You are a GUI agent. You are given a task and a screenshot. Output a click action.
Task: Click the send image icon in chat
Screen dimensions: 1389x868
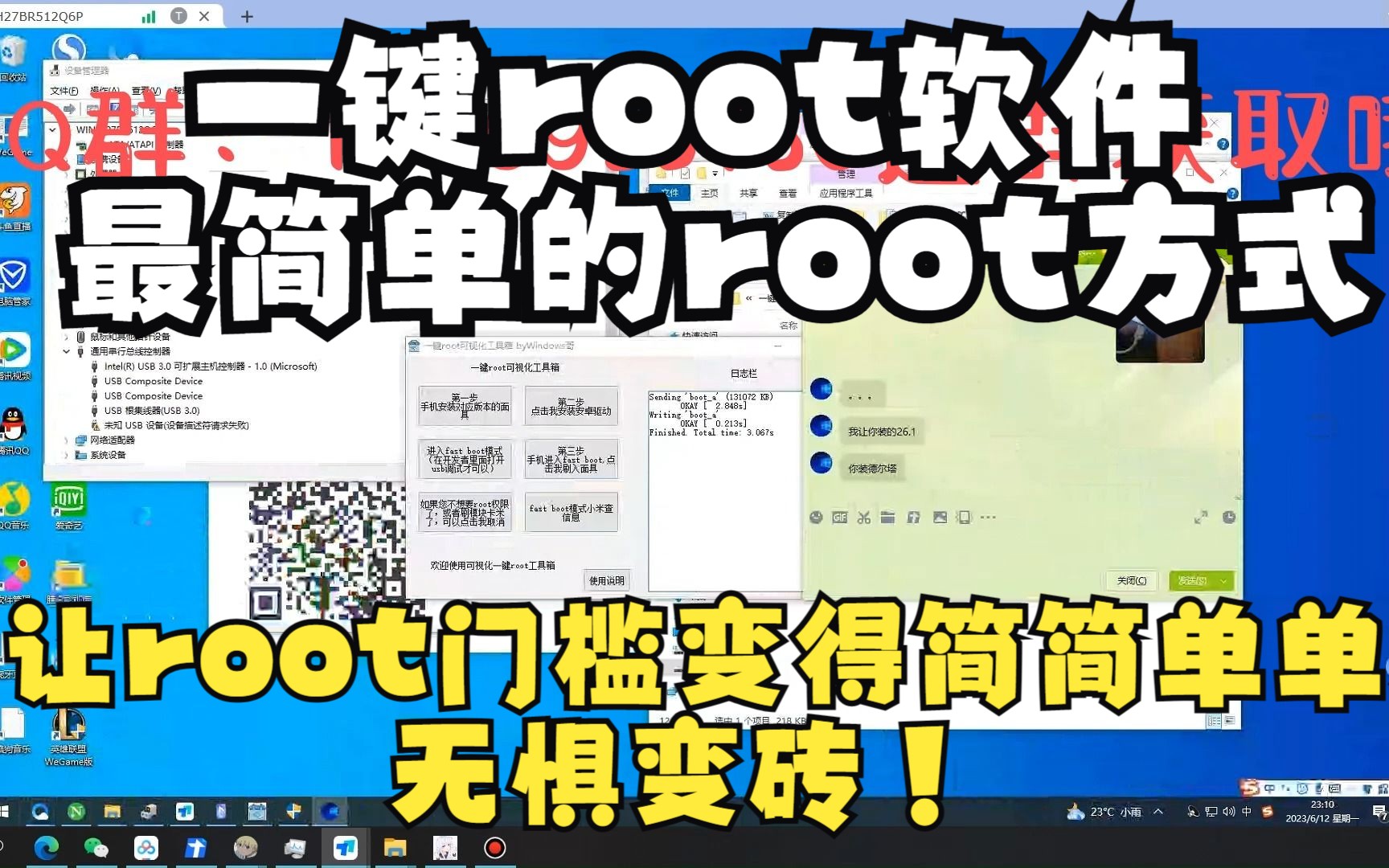click(940, 518)
